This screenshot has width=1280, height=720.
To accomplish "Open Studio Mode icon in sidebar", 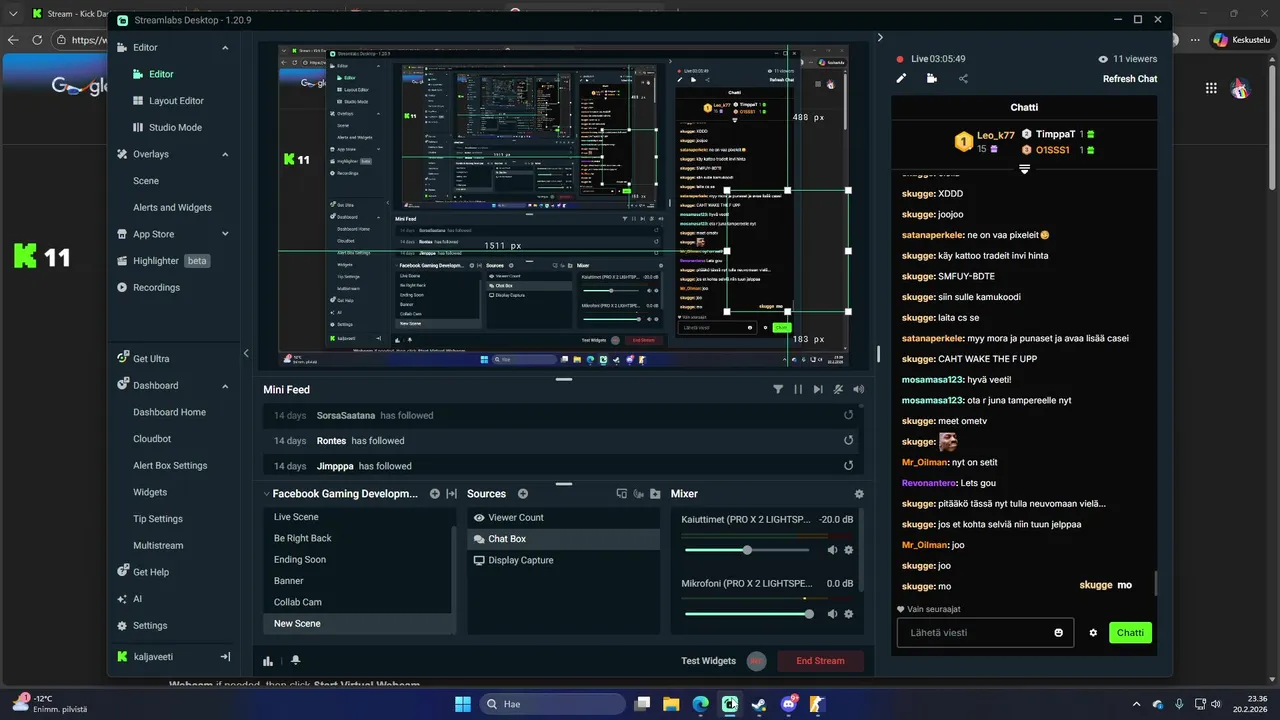I will pos(139,128).
